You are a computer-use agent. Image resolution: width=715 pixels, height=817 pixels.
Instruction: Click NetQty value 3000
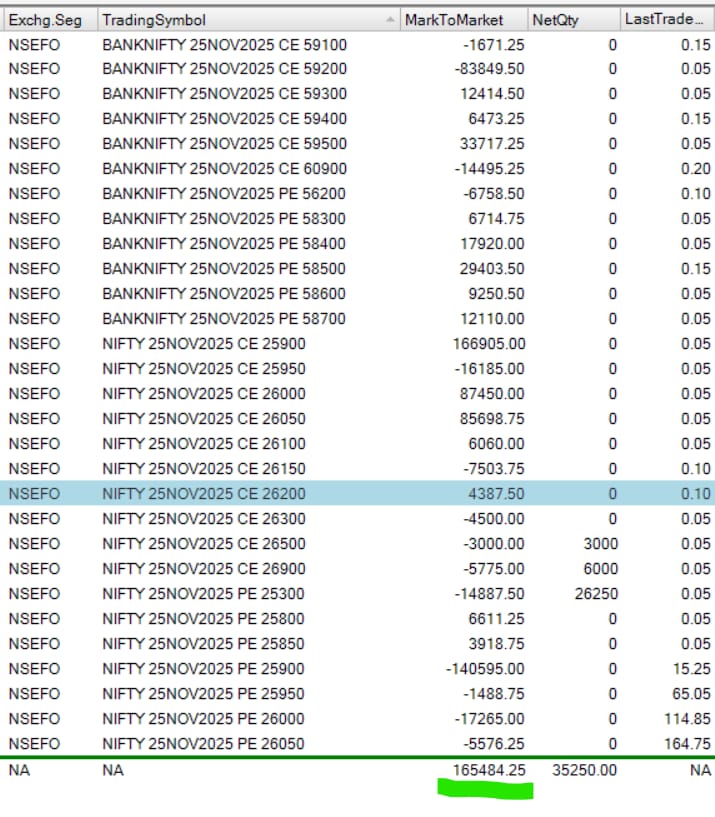coord(600,544)
